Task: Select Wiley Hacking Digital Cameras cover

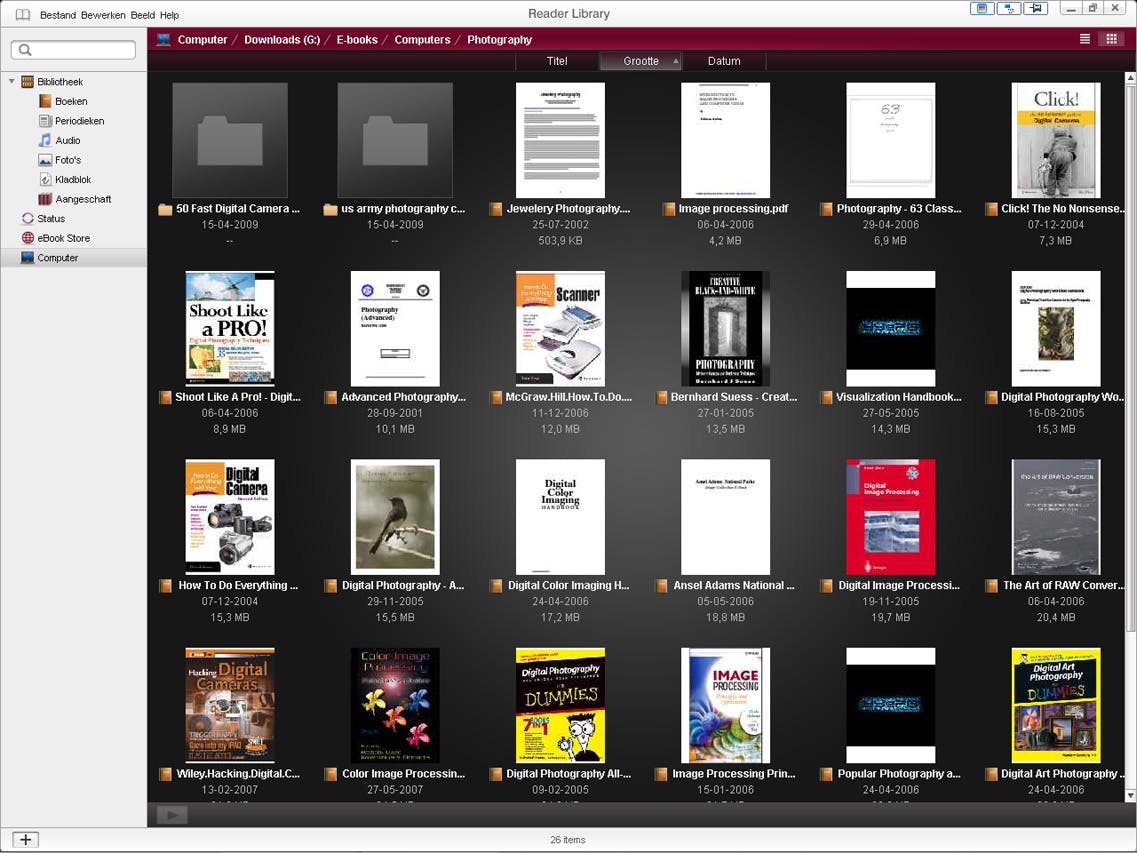Action: [x=230, y=706]
